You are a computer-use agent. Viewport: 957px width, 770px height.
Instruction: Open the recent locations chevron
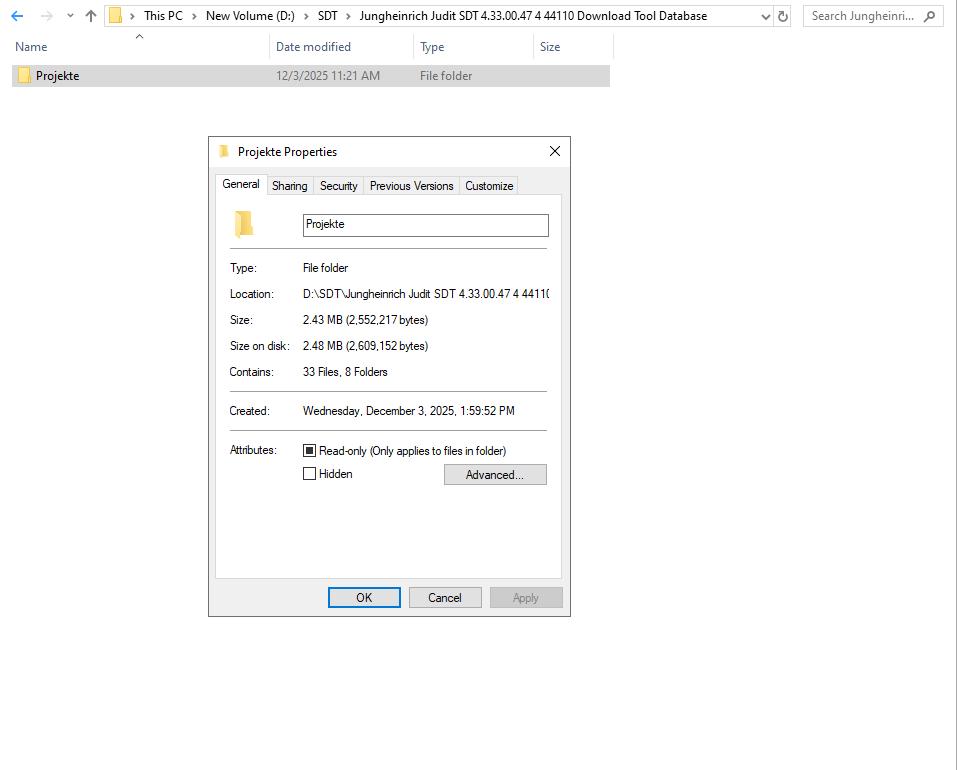(70, 16)
